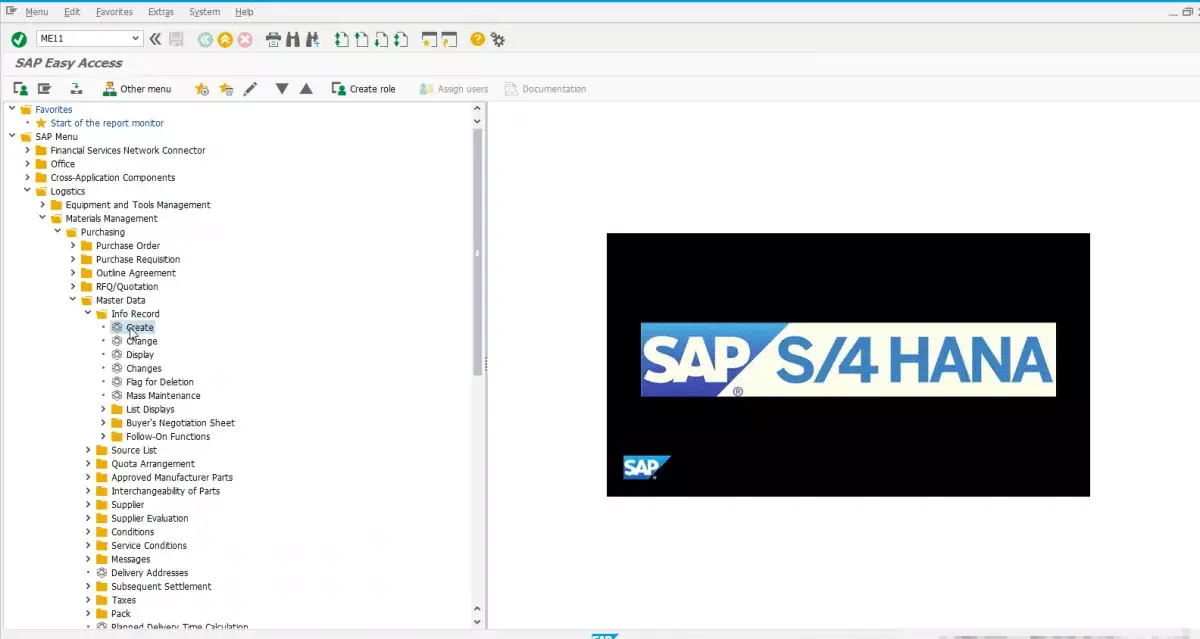Image resolution: width=1200 pixels, height=639 pixels.
Task: Select Mass Maintenance transaction
Action: point(163,396)
